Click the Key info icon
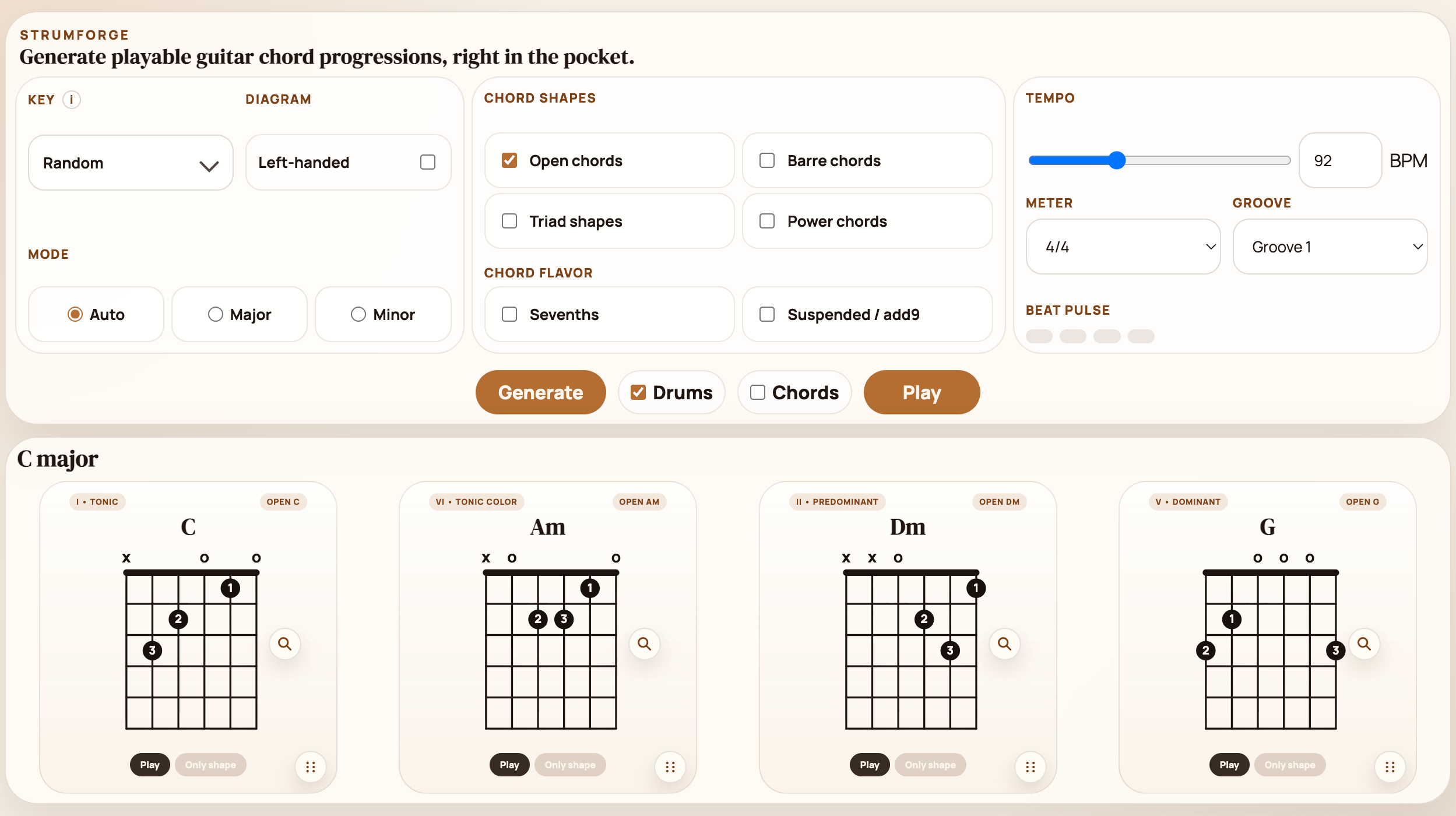 [x=72, y=100]
